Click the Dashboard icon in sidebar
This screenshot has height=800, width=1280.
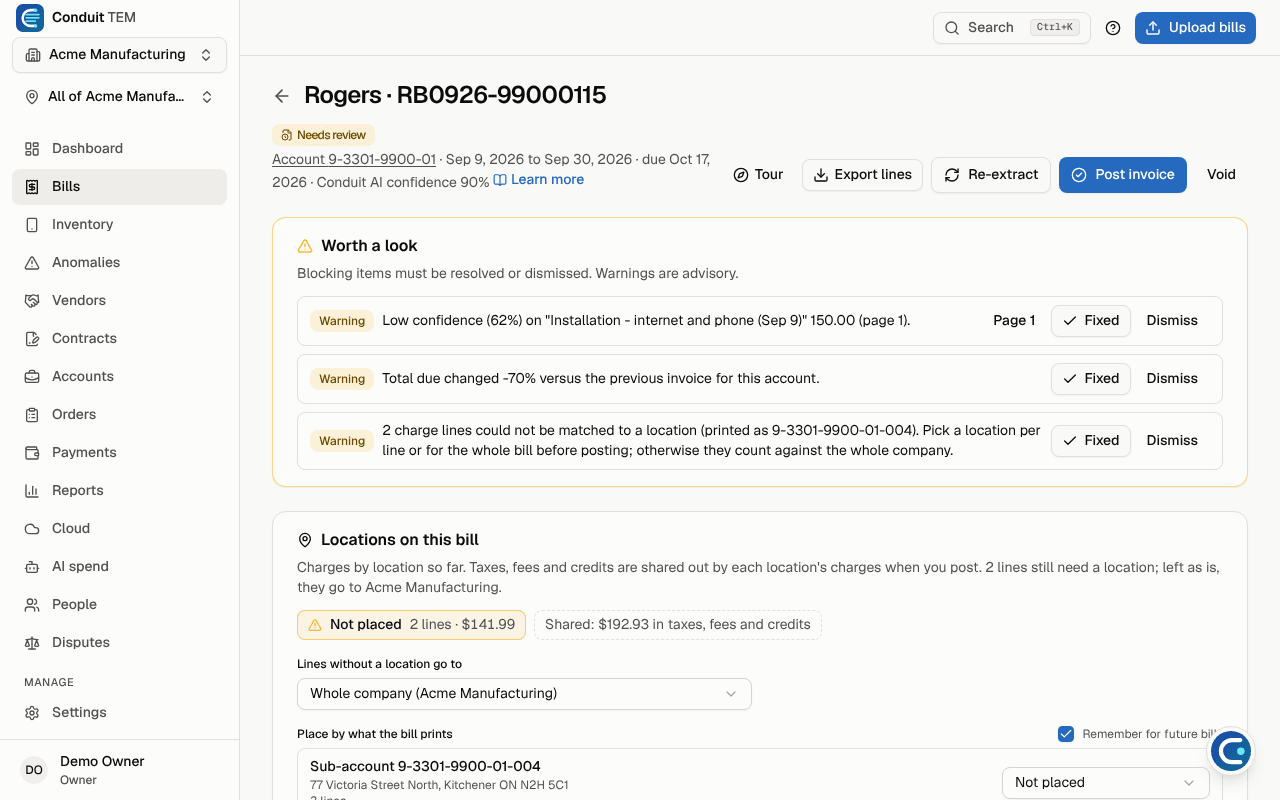tap(32, 148)
